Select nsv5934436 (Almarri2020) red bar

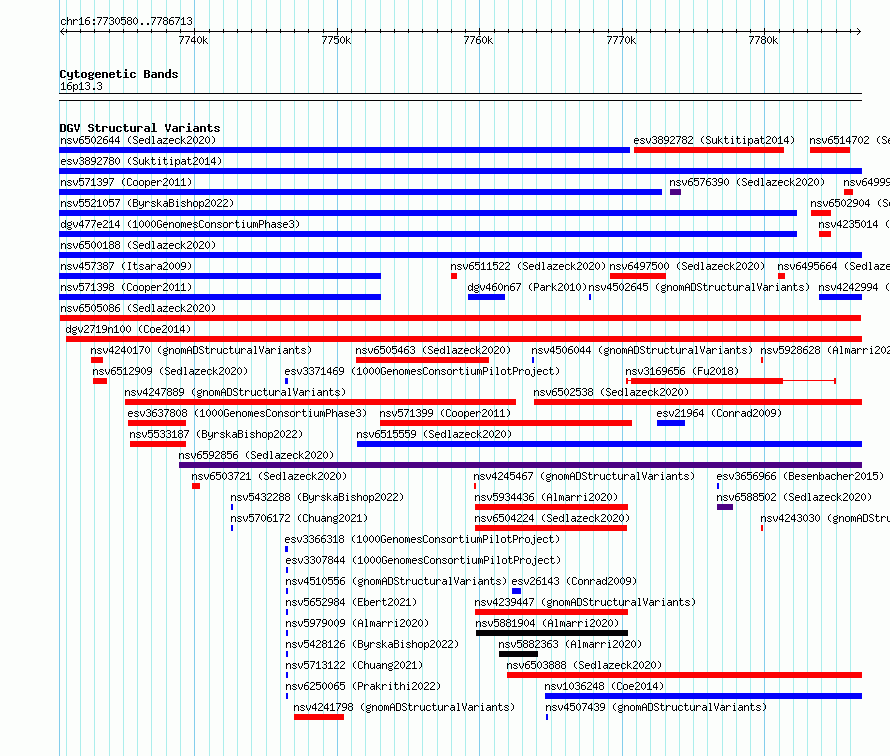tap(551, 507)
